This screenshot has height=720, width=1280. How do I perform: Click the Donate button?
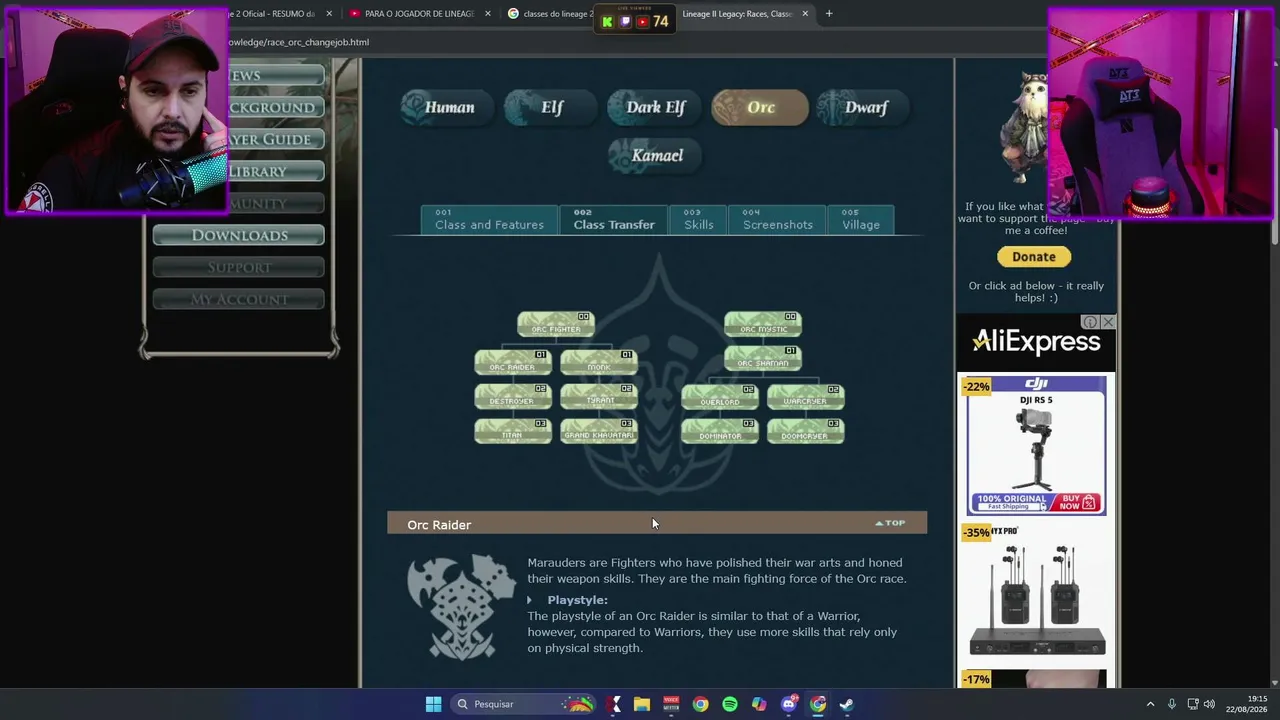coord(1034,257)
